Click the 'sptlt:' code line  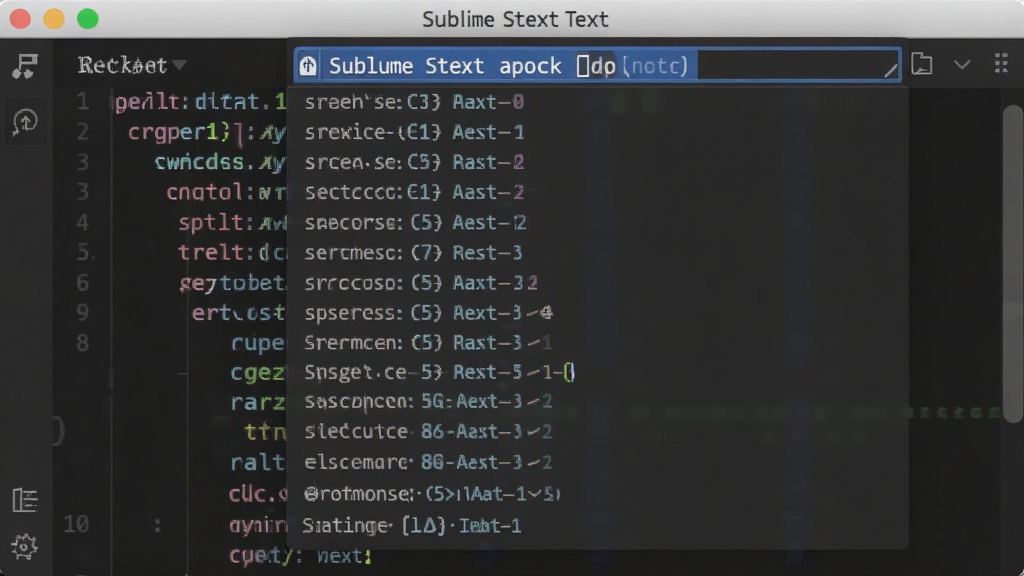232,223
